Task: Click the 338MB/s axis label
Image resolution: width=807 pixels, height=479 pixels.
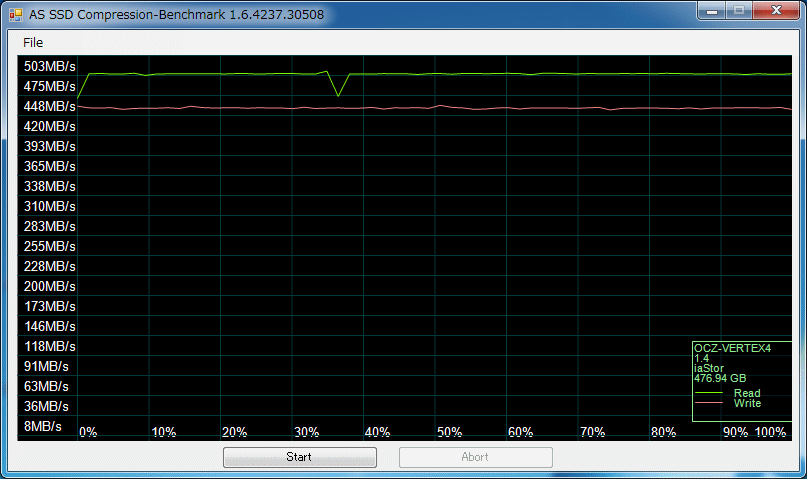Action: pyautogui.click(x=49, y=186)
